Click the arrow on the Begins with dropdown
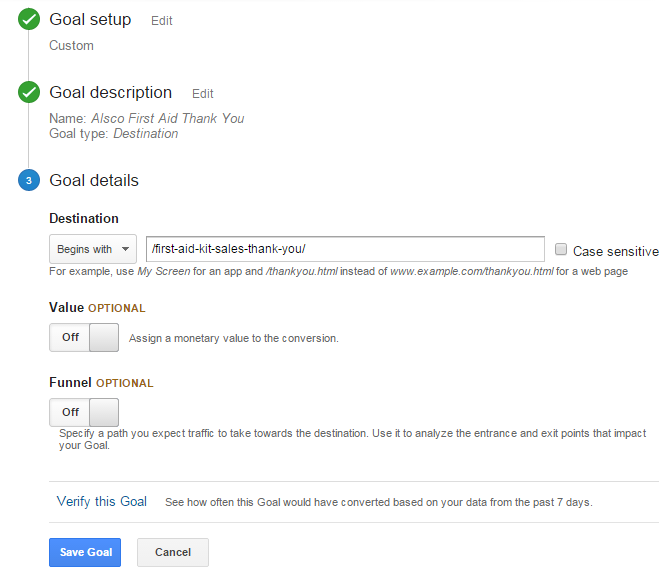The height and width of the screenshot is (579, 672). [126, 249]
